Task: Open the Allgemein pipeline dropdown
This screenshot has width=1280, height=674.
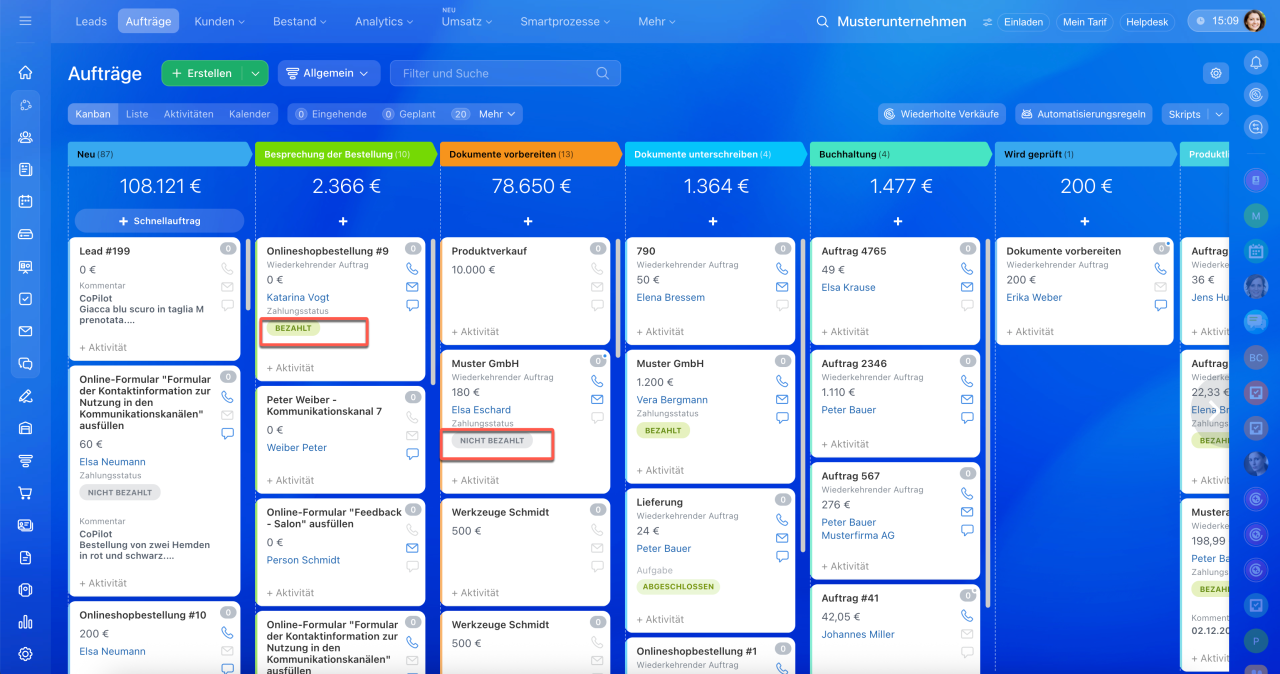Action: [328, 73]
